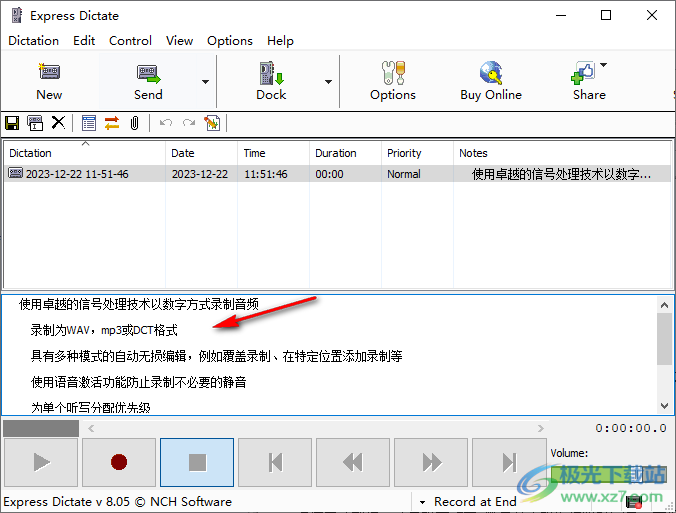Click the Rewind button
The width and height of the screenshot is (676, 513).
[353, 463]
